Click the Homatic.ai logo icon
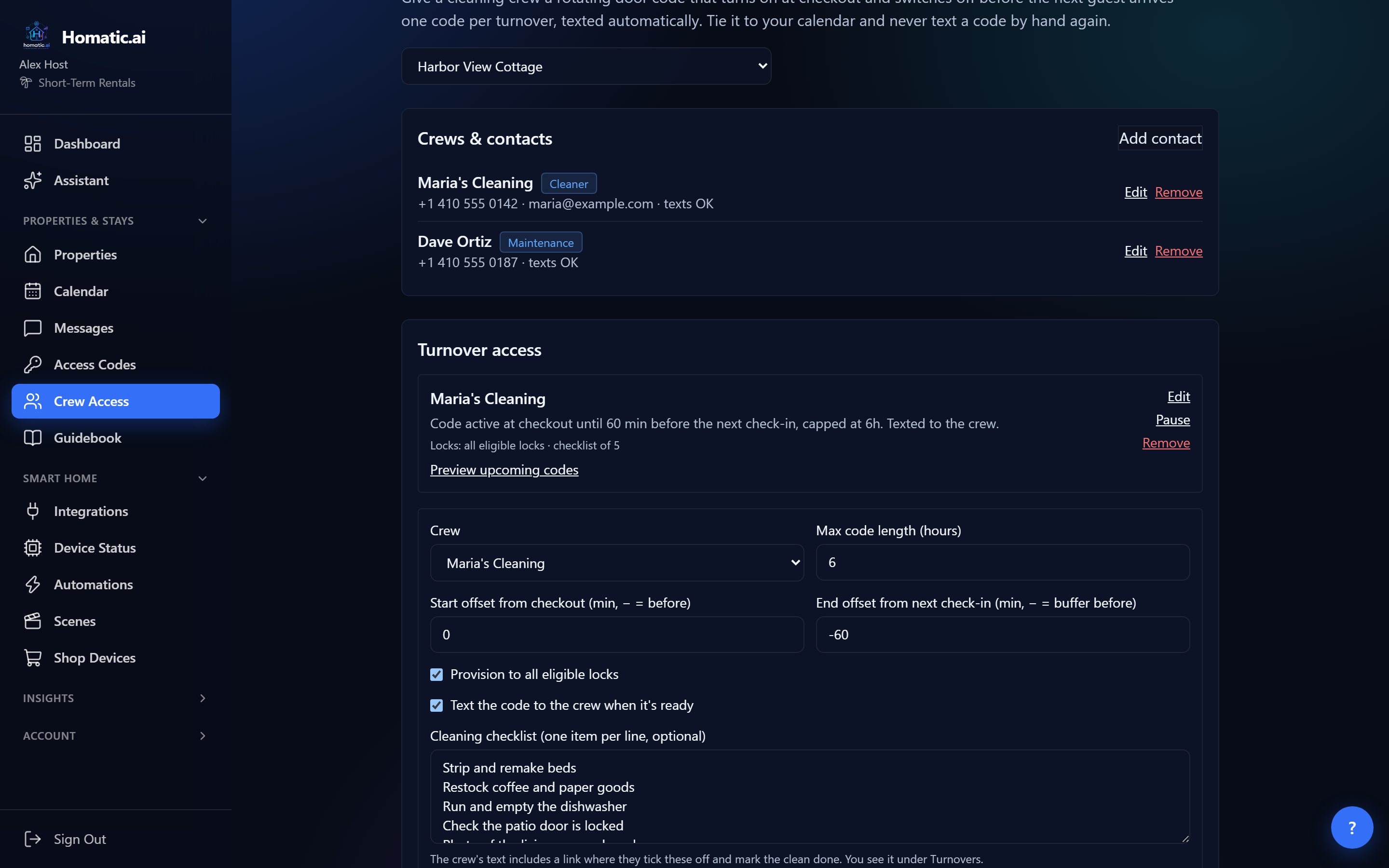 point(36,36)
